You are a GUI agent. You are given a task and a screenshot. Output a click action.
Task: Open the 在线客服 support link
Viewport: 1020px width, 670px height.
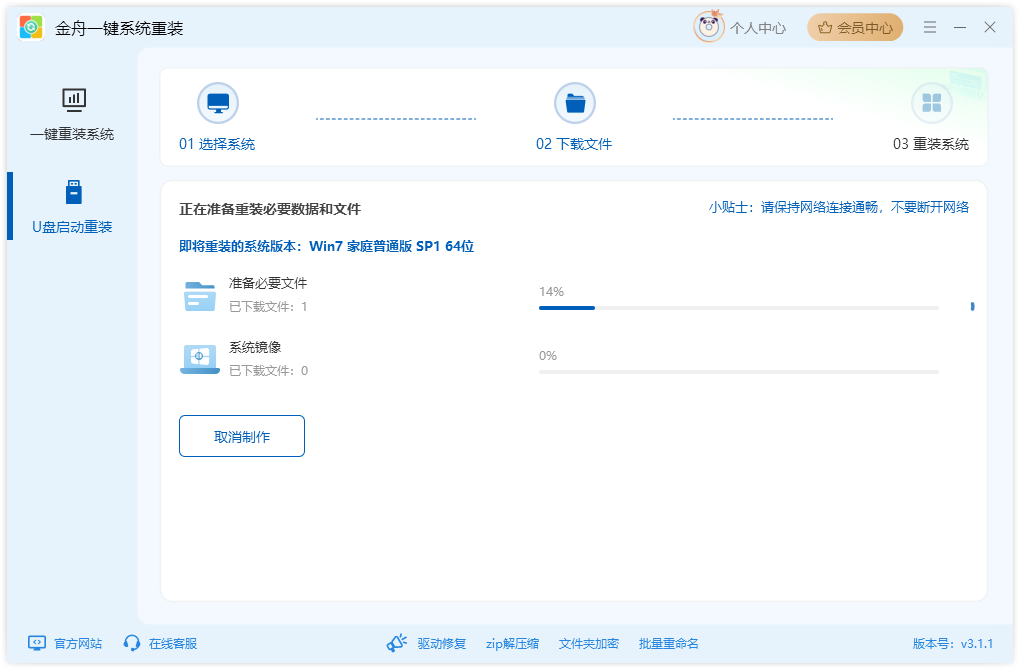[173, 643]
